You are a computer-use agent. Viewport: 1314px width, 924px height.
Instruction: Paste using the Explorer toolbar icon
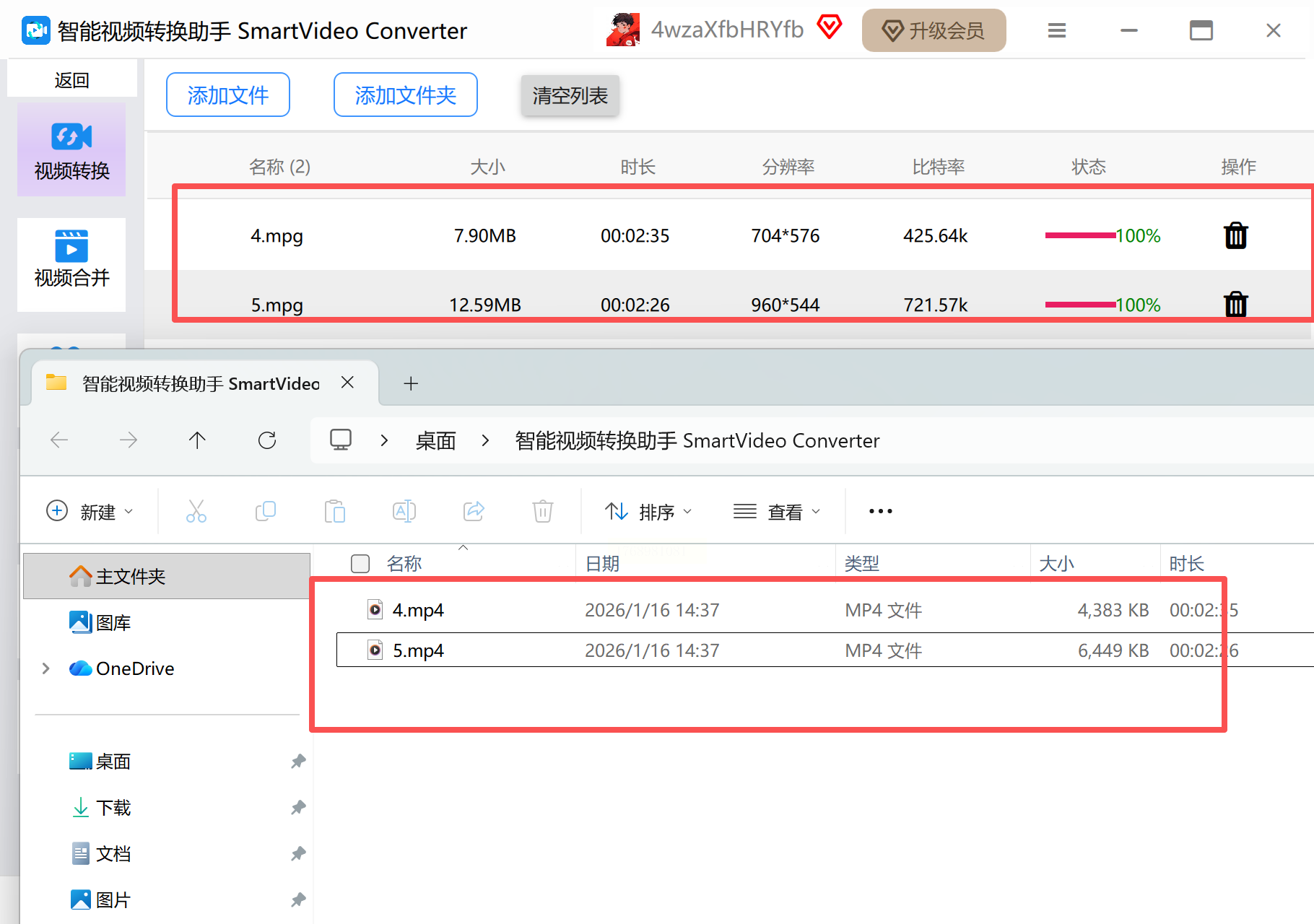click(335, 511)
